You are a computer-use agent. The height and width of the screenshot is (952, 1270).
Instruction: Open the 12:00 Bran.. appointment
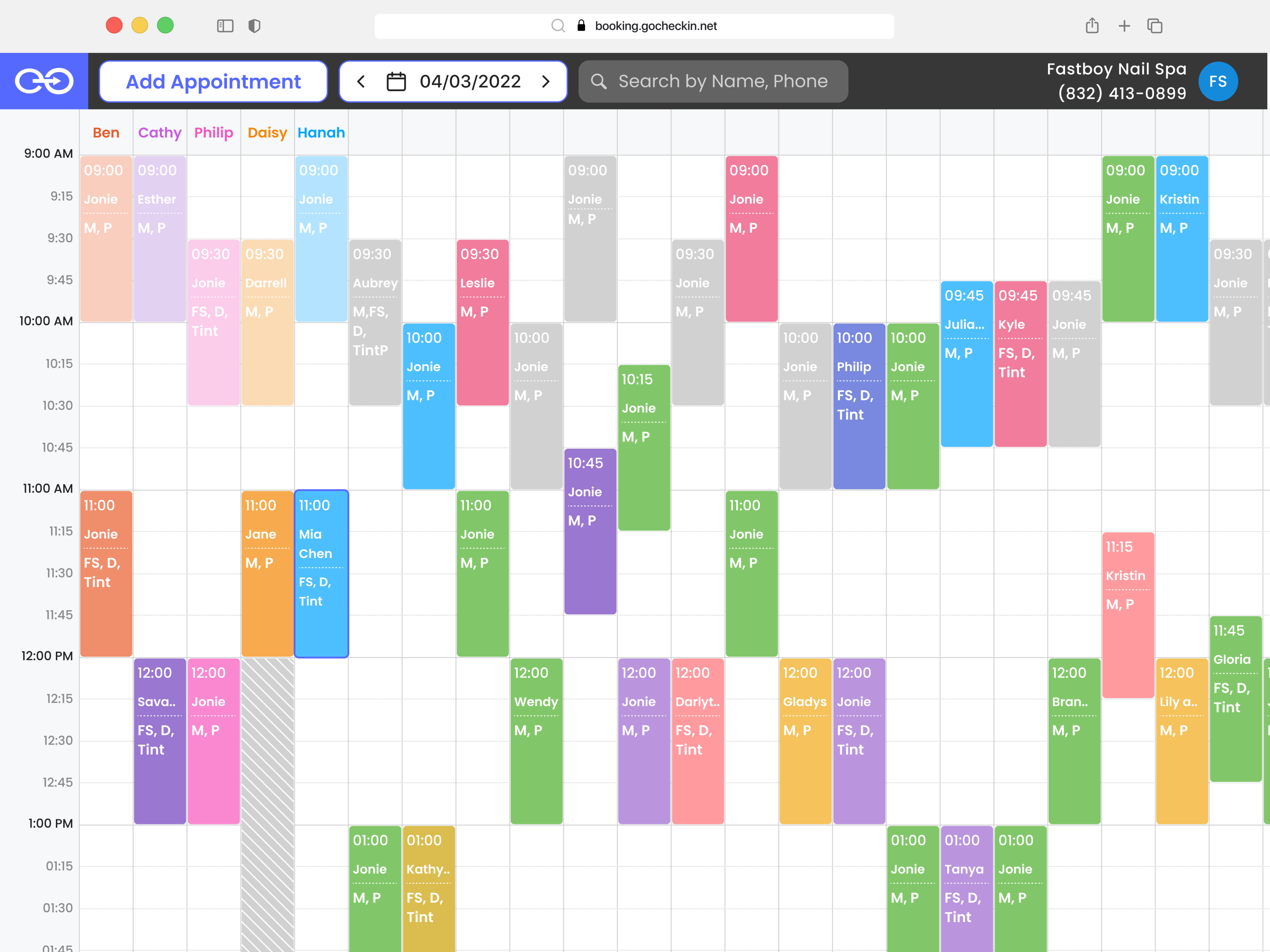pos(1074,741)
